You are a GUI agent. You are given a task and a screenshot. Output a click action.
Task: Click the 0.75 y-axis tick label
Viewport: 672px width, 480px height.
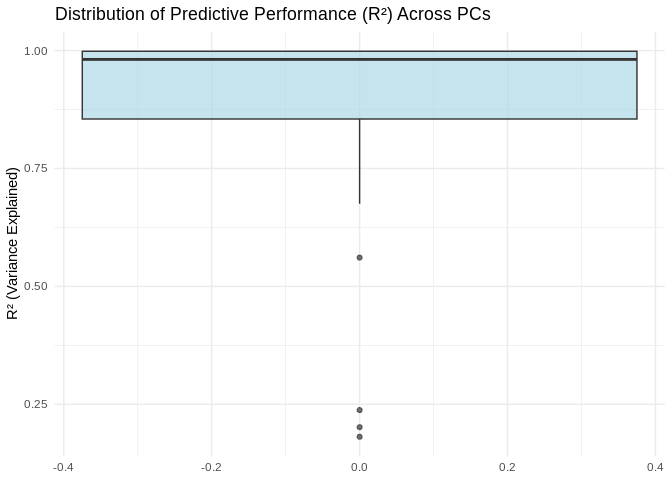(36, 168)
